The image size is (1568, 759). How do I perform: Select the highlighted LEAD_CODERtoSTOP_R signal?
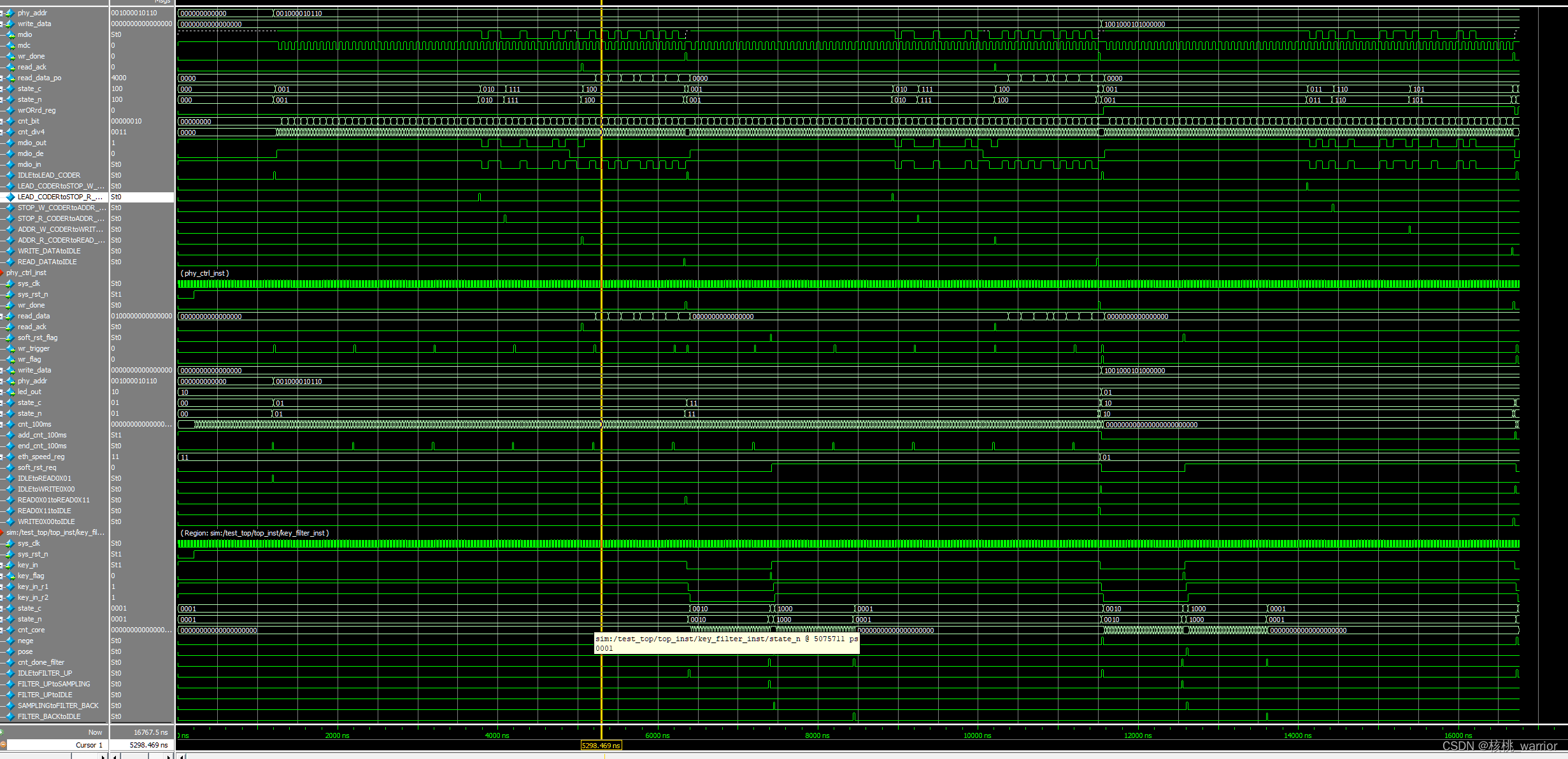tap(59, 197)
